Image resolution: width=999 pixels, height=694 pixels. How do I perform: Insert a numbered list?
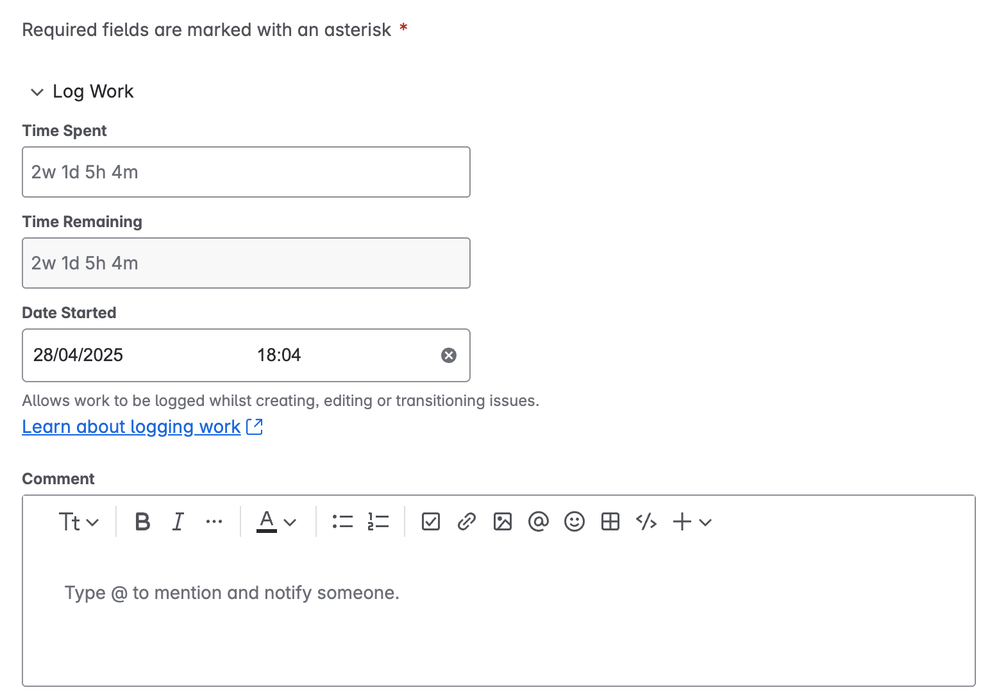[x=378, y=522]
